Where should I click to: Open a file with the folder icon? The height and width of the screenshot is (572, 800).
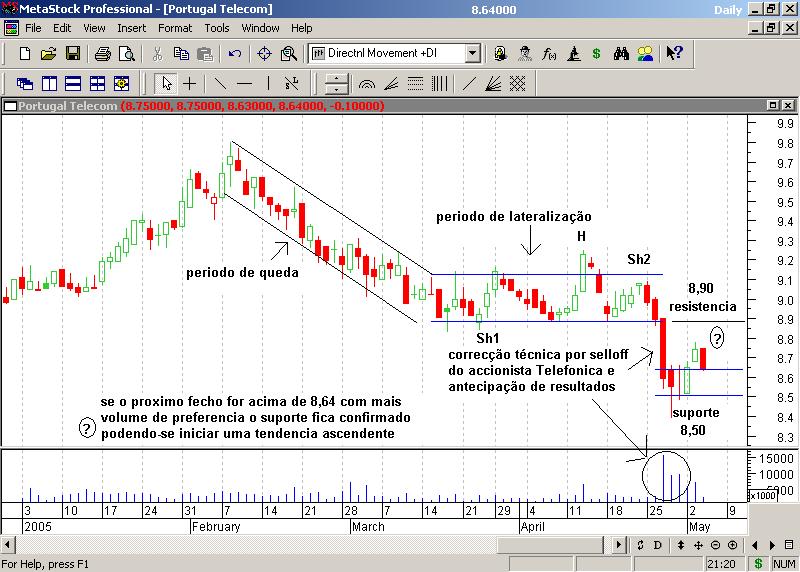[x=48, y=54]
